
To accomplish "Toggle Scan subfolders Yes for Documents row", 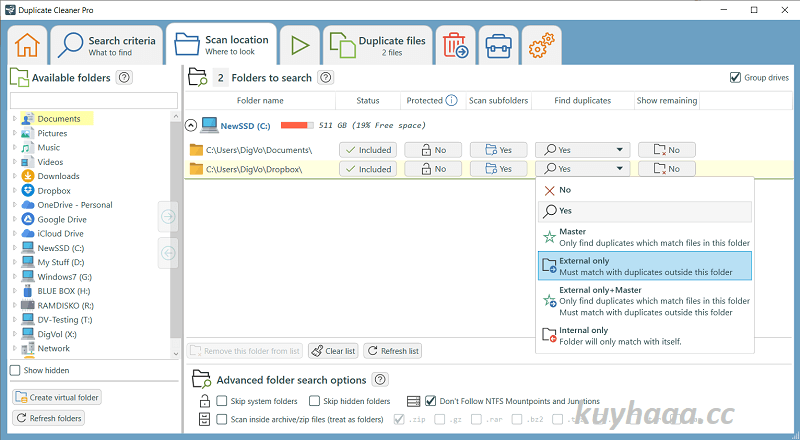I will [498, 150].
